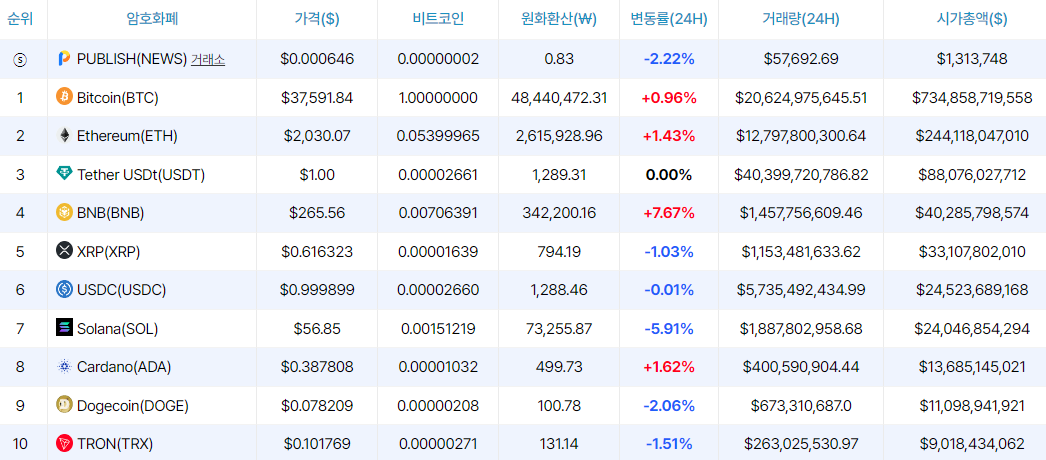The width and height of the screenshot is (1046, 460).
Task: Select PUBLISH market cap $1,313,748
Action: point(972,59)
